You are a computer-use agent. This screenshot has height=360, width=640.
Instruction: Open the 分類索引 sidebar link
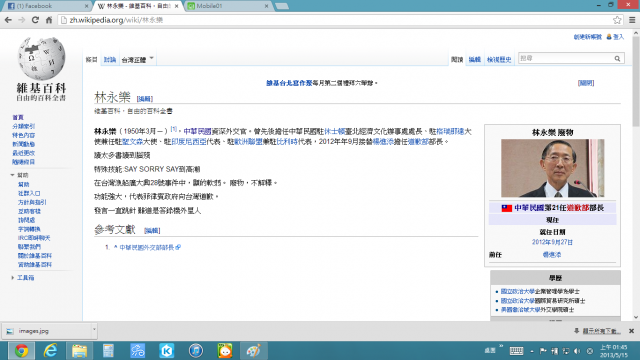point(23,126)
